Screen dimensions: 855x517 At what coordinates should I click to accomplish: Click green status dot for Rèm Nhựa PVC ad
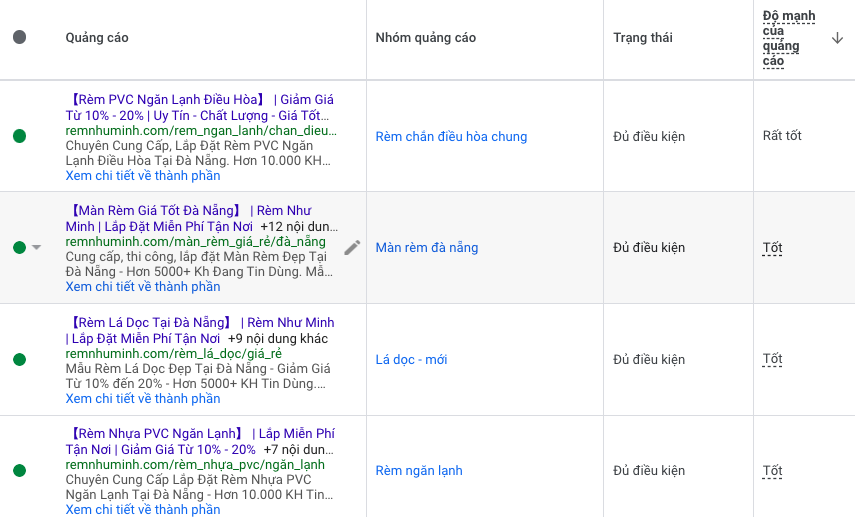point(19,471)
